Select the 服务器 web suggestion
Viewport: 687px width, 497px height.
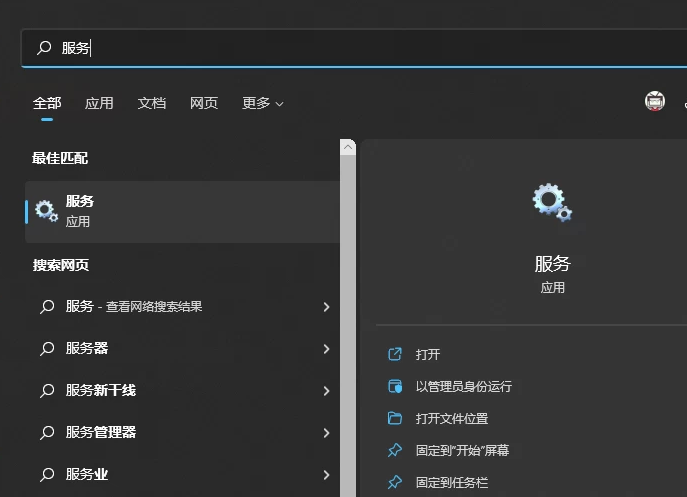pos(182,349)
